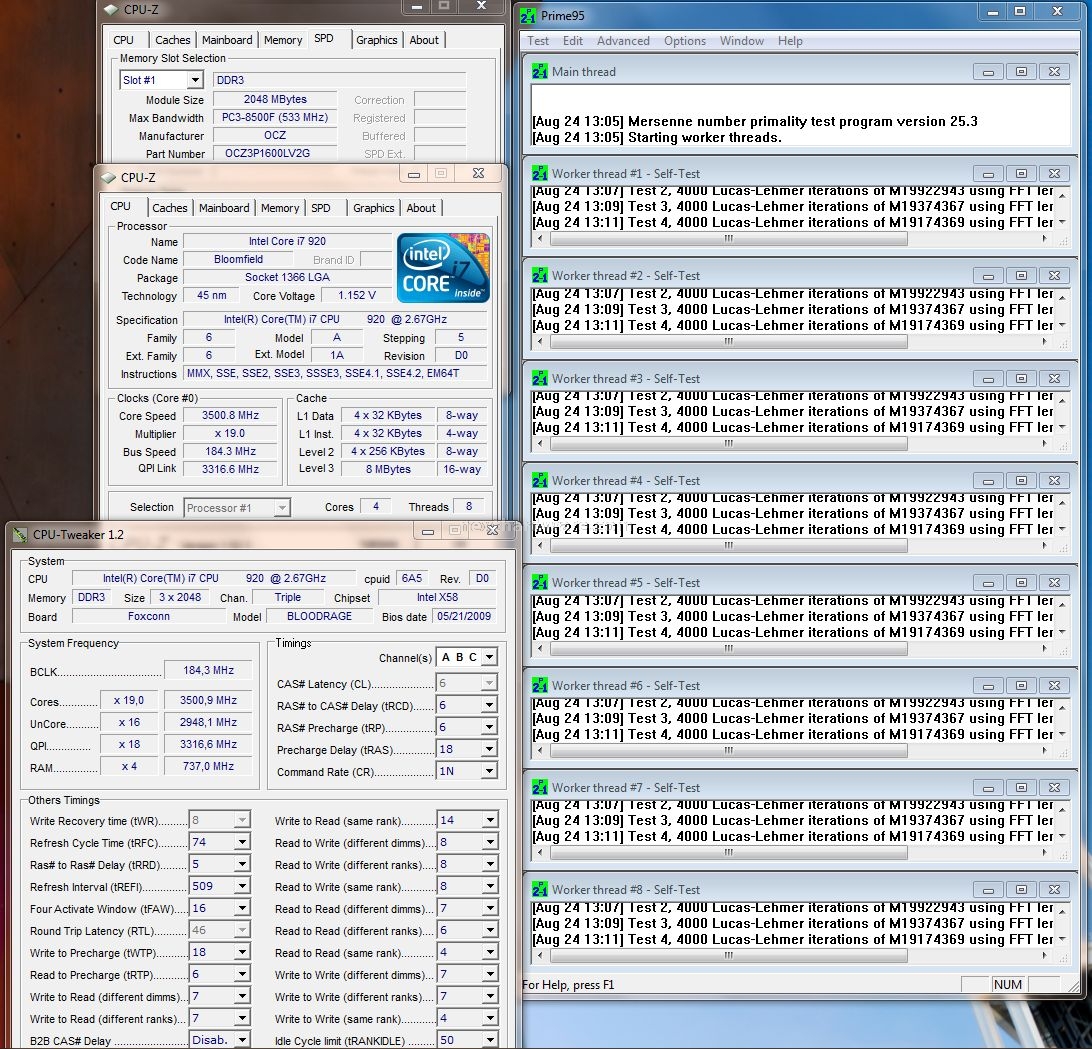Image resolution: width=1092 pixels, height=1049 pixels.
Task: Open the Help menu in Prime95
Action: pos(790,41)
